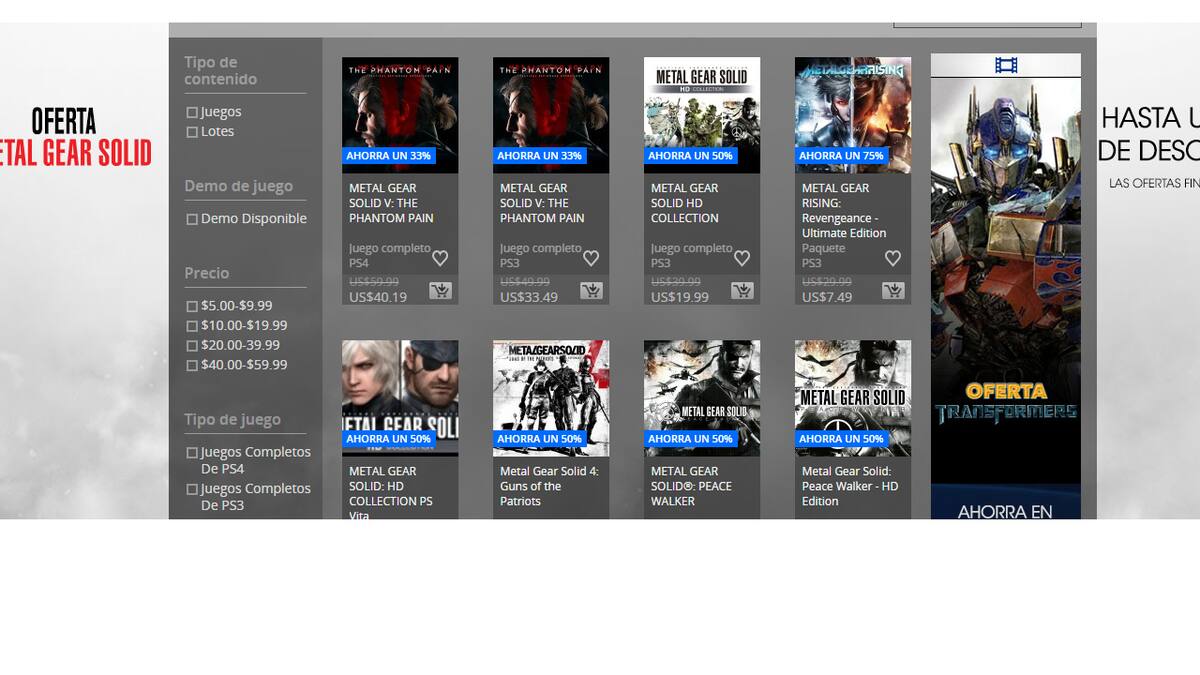
Task: Click the search field at top right
Action: [x=987, y=24]
